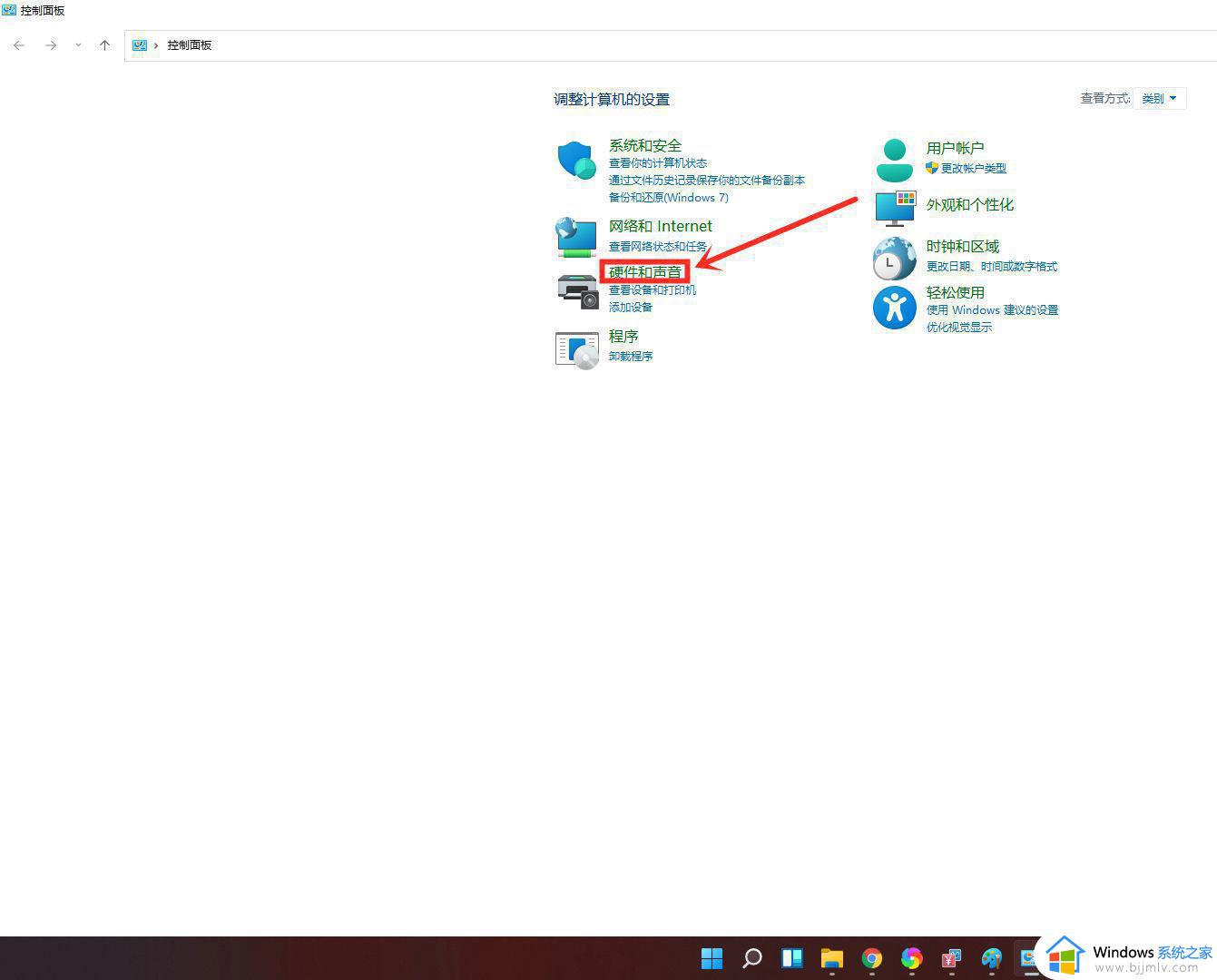Open the Windows Start button in taskbar
The width and height of the screenshot is (1217, 980).
click(712, 958)
